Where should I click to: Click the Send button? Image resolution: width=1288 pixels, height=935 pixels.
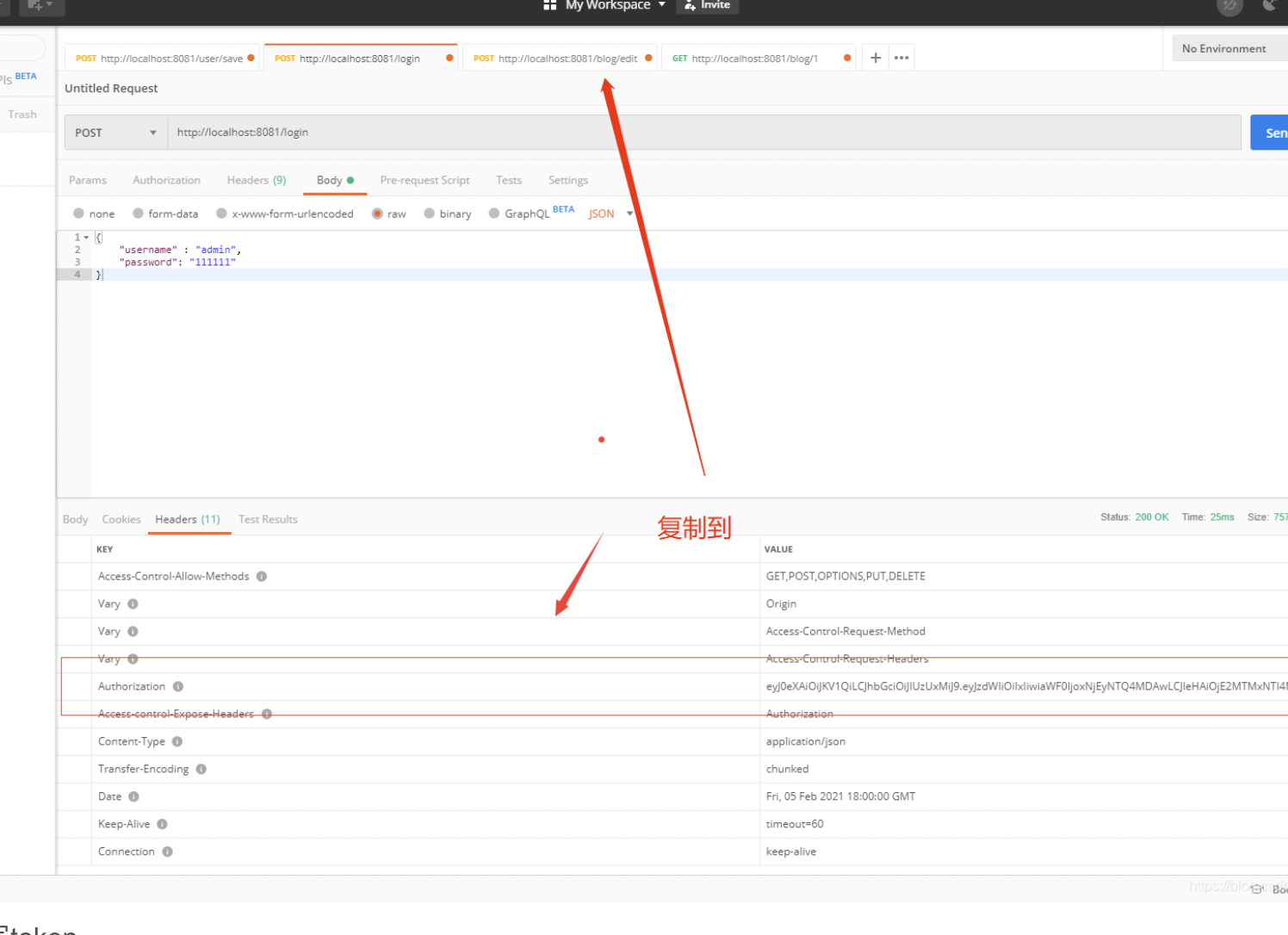1271,133
